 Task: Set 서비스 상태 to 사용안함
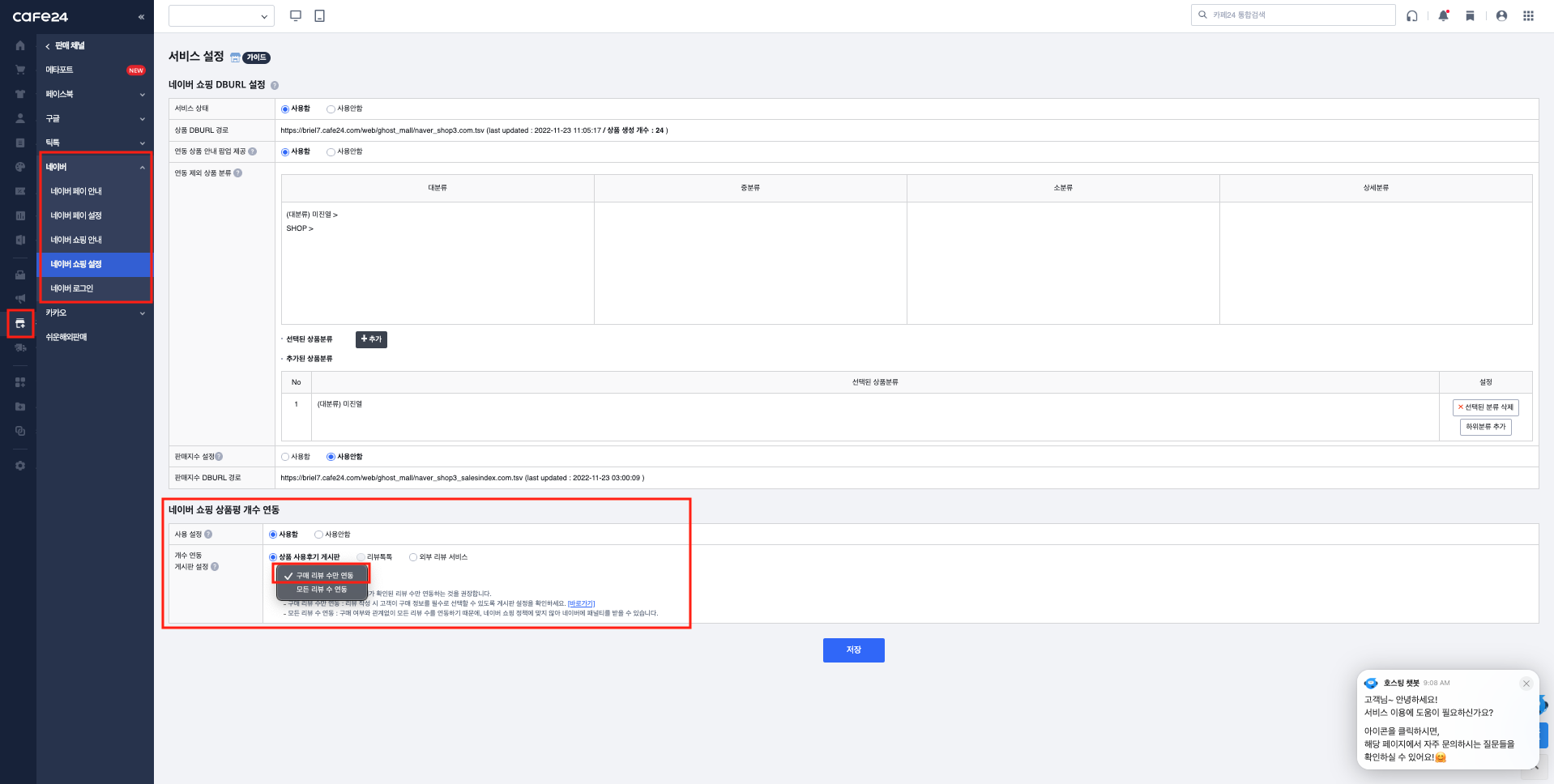[331, 109]
